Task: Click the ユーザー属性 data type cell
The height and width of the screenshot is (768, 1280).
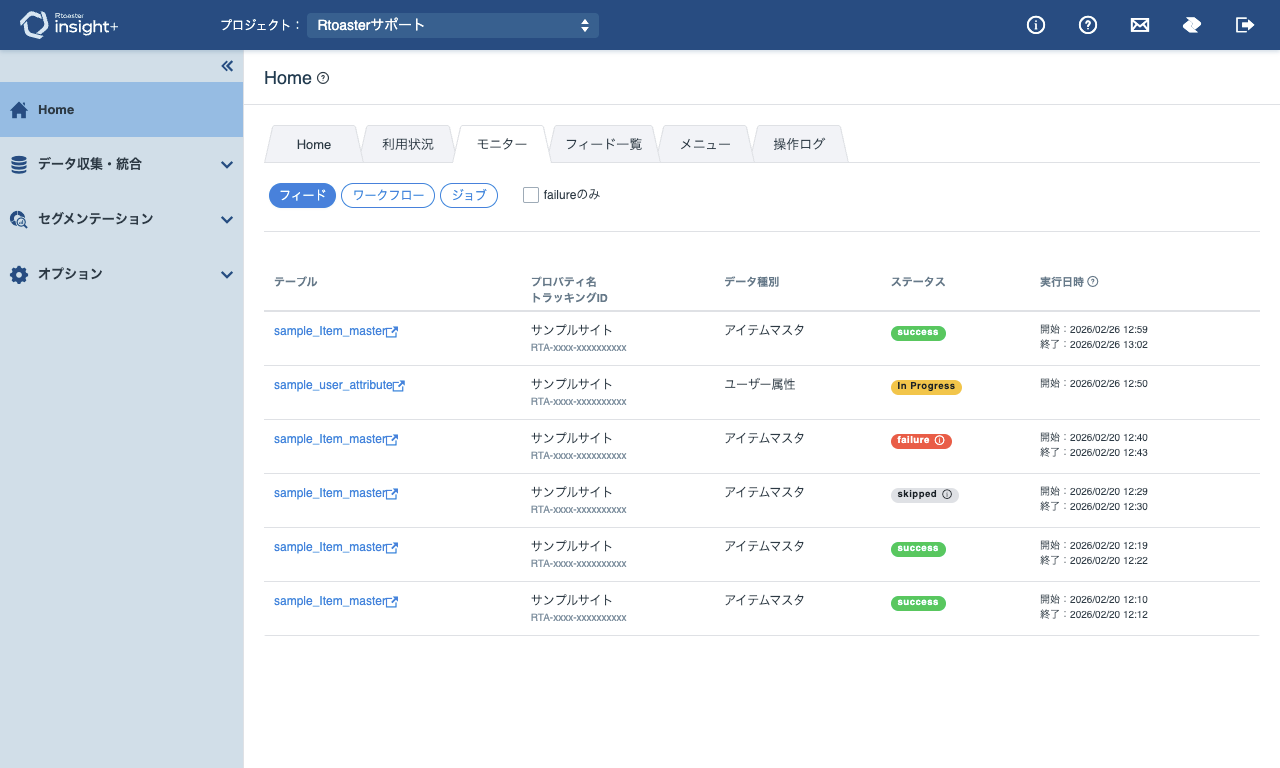Action: pos(760,384)
